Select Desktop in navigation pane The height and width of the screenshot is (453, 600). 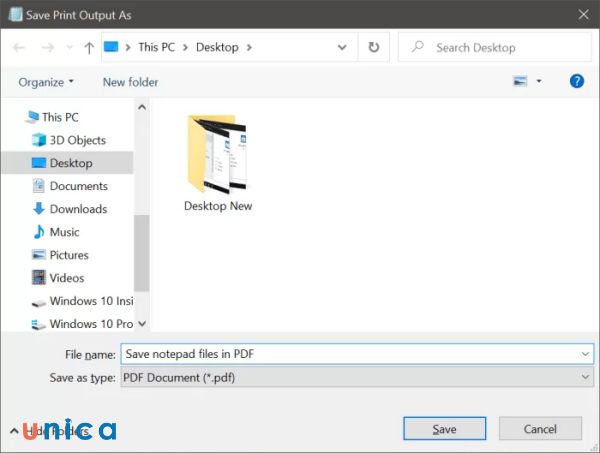point(67,163)
